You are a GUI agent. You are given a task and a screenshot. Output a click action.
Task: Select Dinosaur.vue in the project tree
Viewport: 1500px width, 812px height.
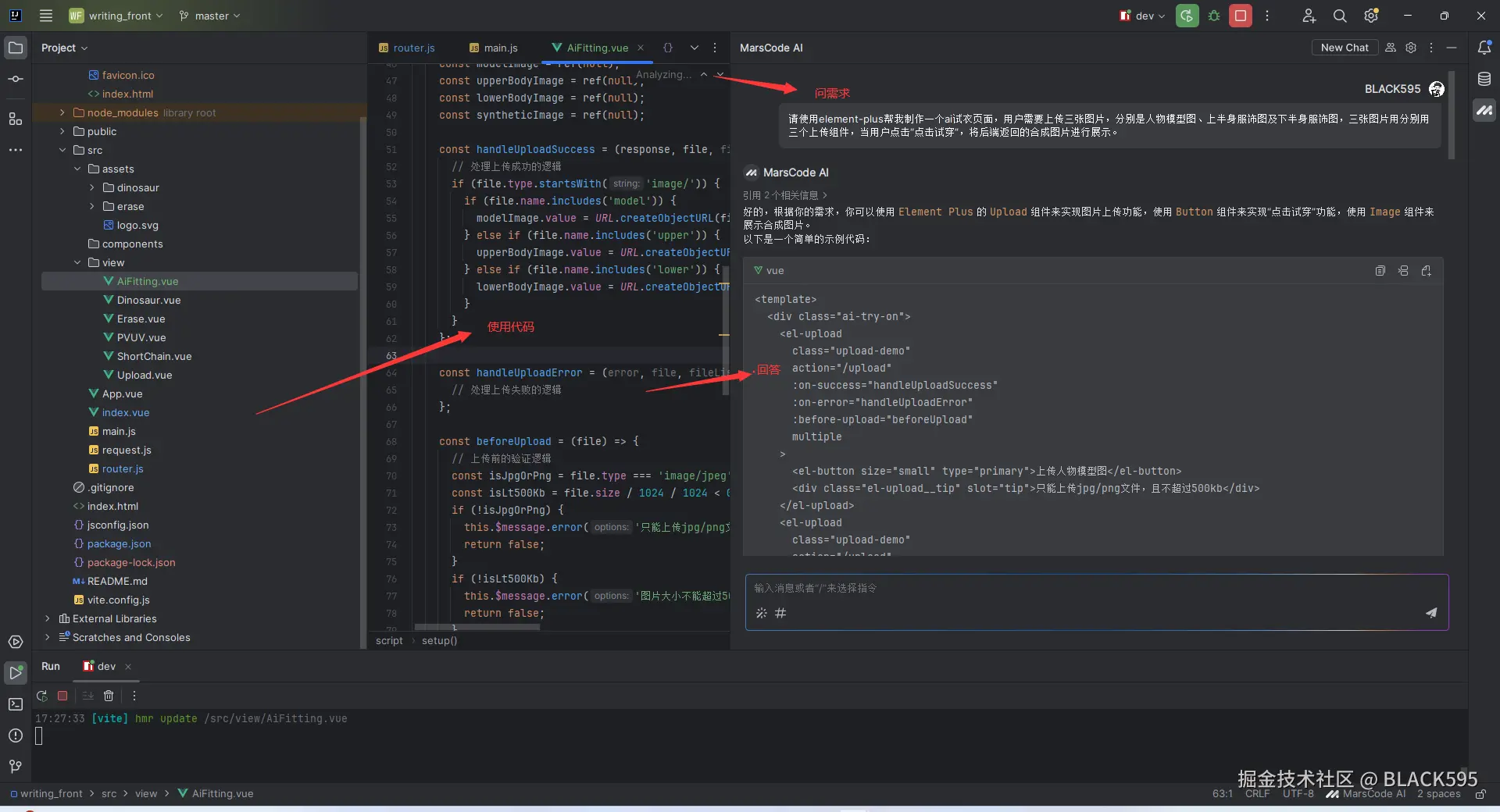148,300
